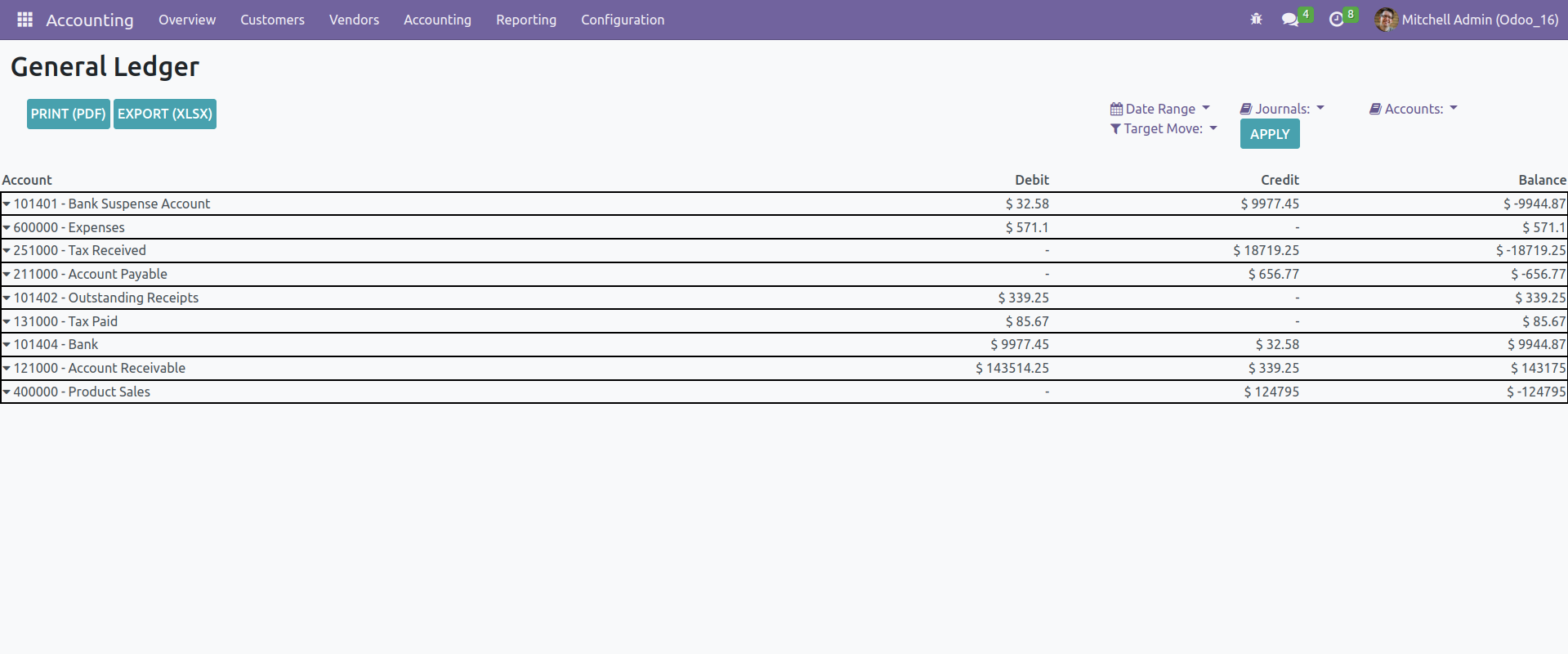The height and width of the screenshot is (654, 1568).
Task: Click the Export (XLSX) button
Action: pyautogui.click(x=165, y=114)
